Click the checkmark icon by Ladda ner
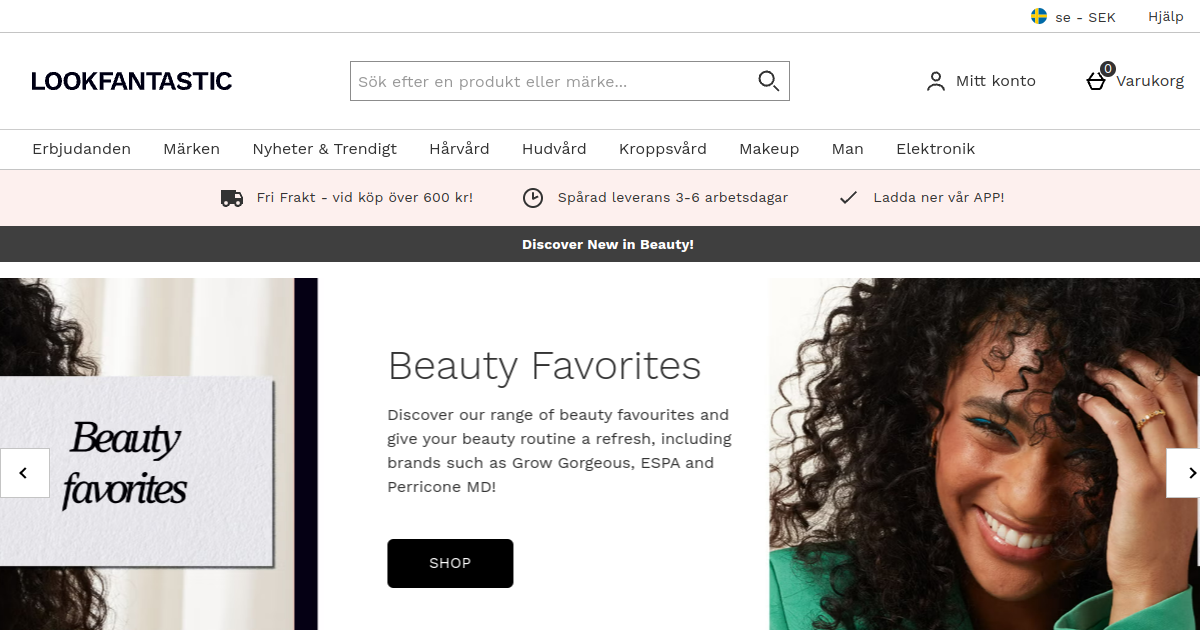 tap(848, 198)
